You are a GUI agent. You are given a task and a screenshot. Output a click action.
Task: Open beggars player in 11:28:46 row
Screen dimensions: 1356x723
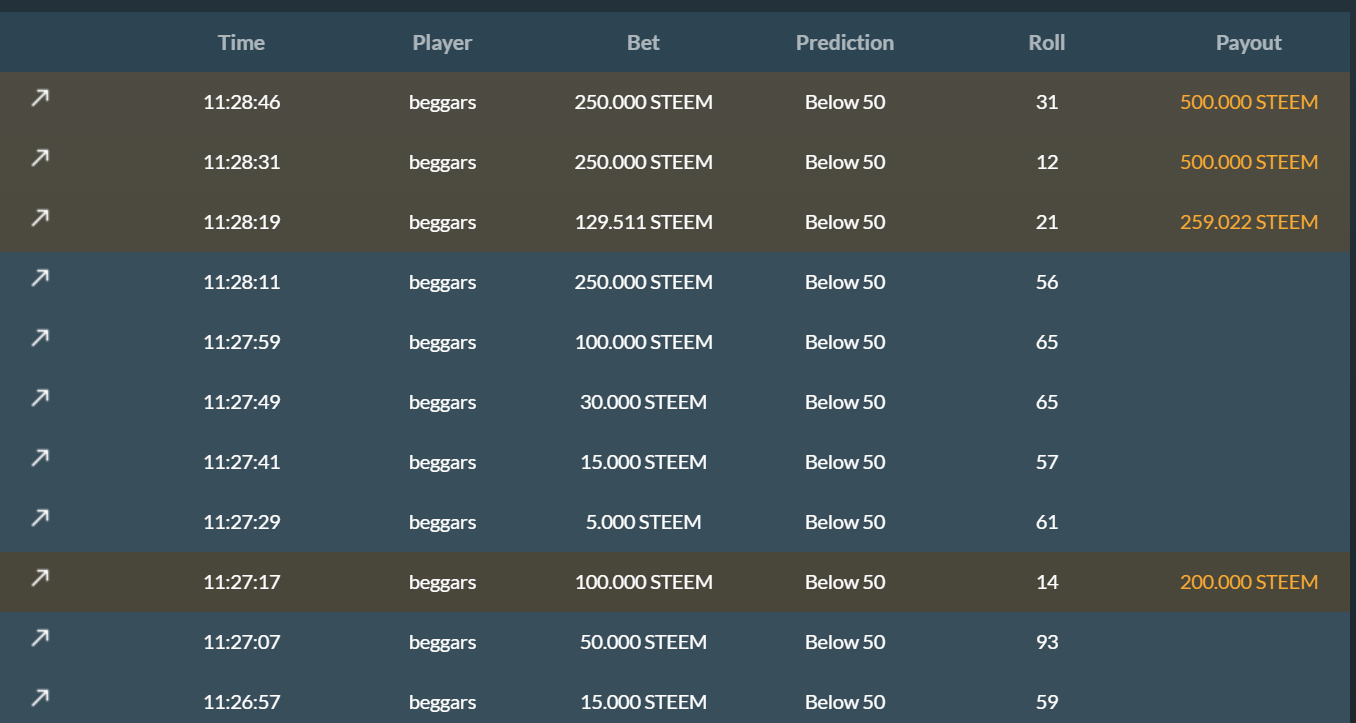442,102
